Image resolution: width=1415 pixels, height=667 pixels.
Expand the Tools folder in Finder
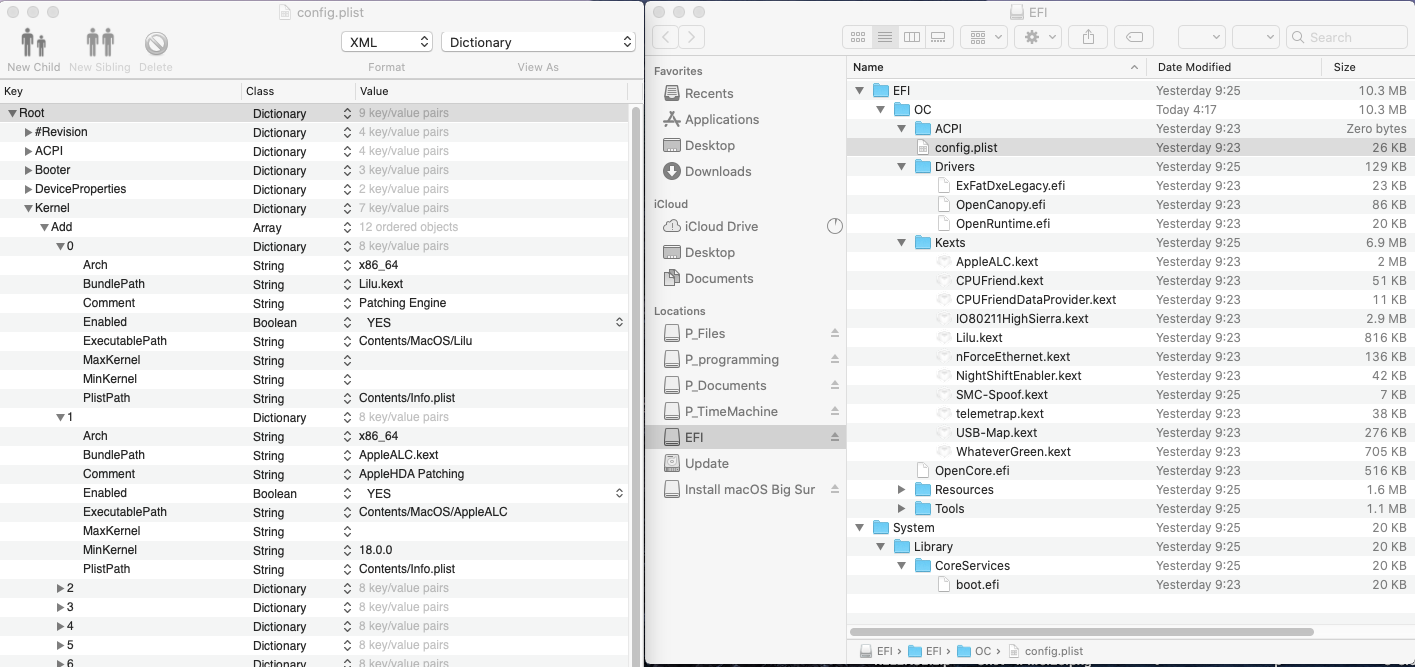pos(901,508)
